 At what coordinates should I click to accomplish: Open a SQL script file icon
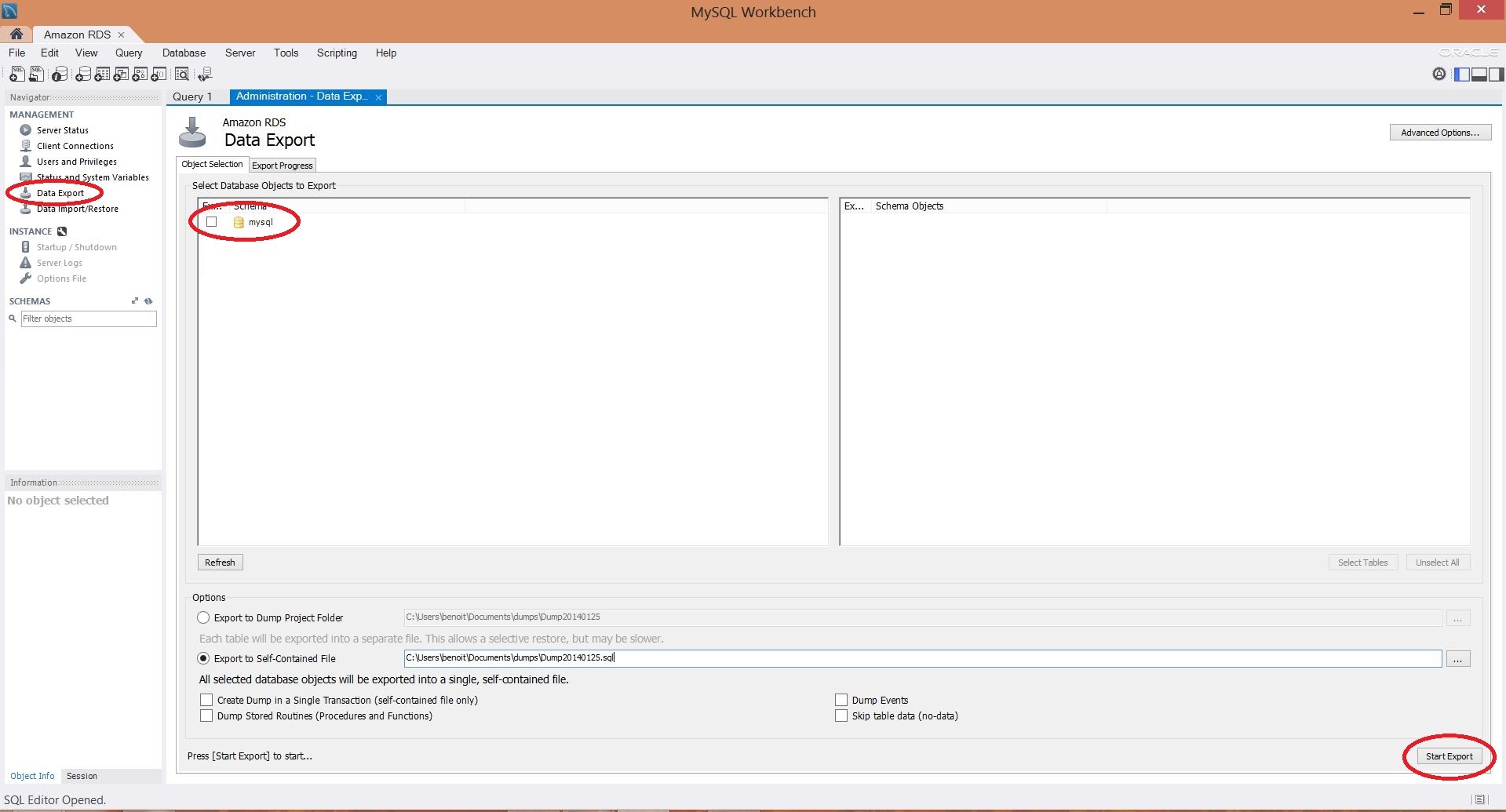tap(36, 74)
